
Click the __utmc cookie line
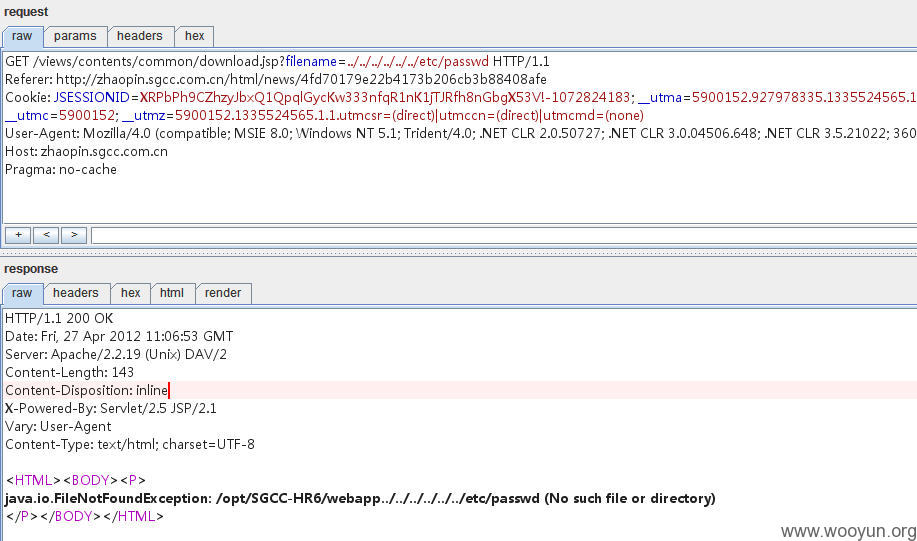tap(324, 115)
